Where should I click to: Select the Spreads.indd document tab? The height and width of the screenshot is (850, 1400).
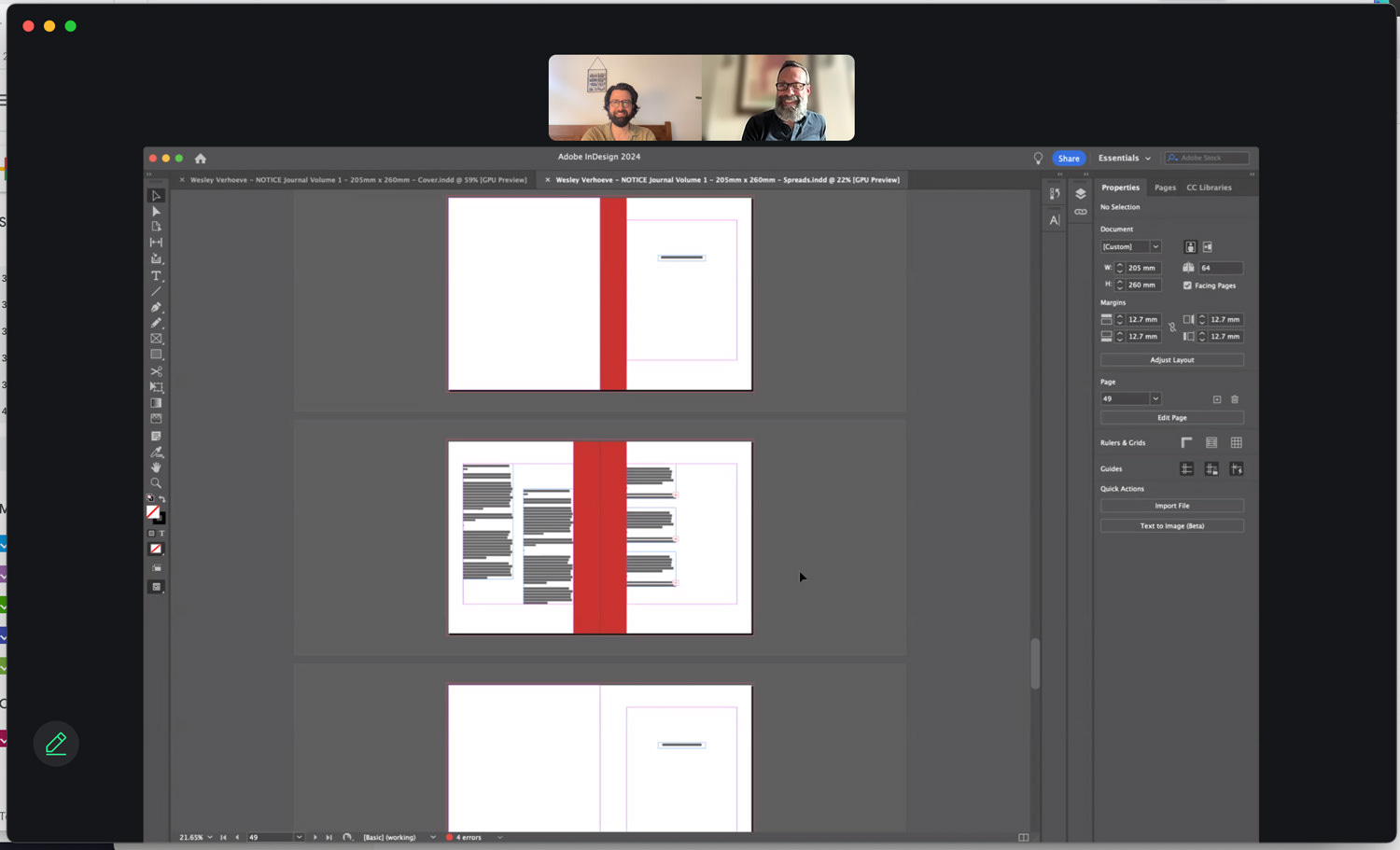728,180
